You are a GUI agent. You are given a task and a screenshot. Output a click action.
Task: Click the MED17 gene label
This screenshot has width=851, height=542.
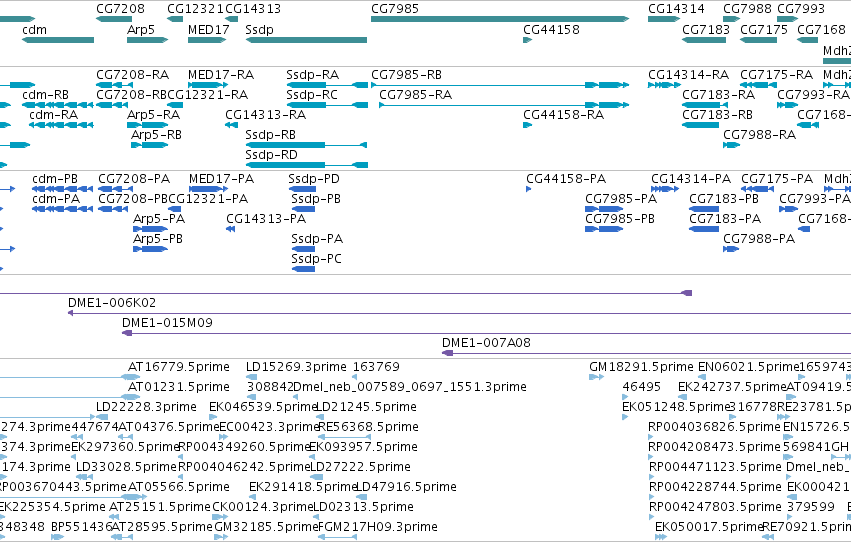pyautogui.click(x=208, y=29)
